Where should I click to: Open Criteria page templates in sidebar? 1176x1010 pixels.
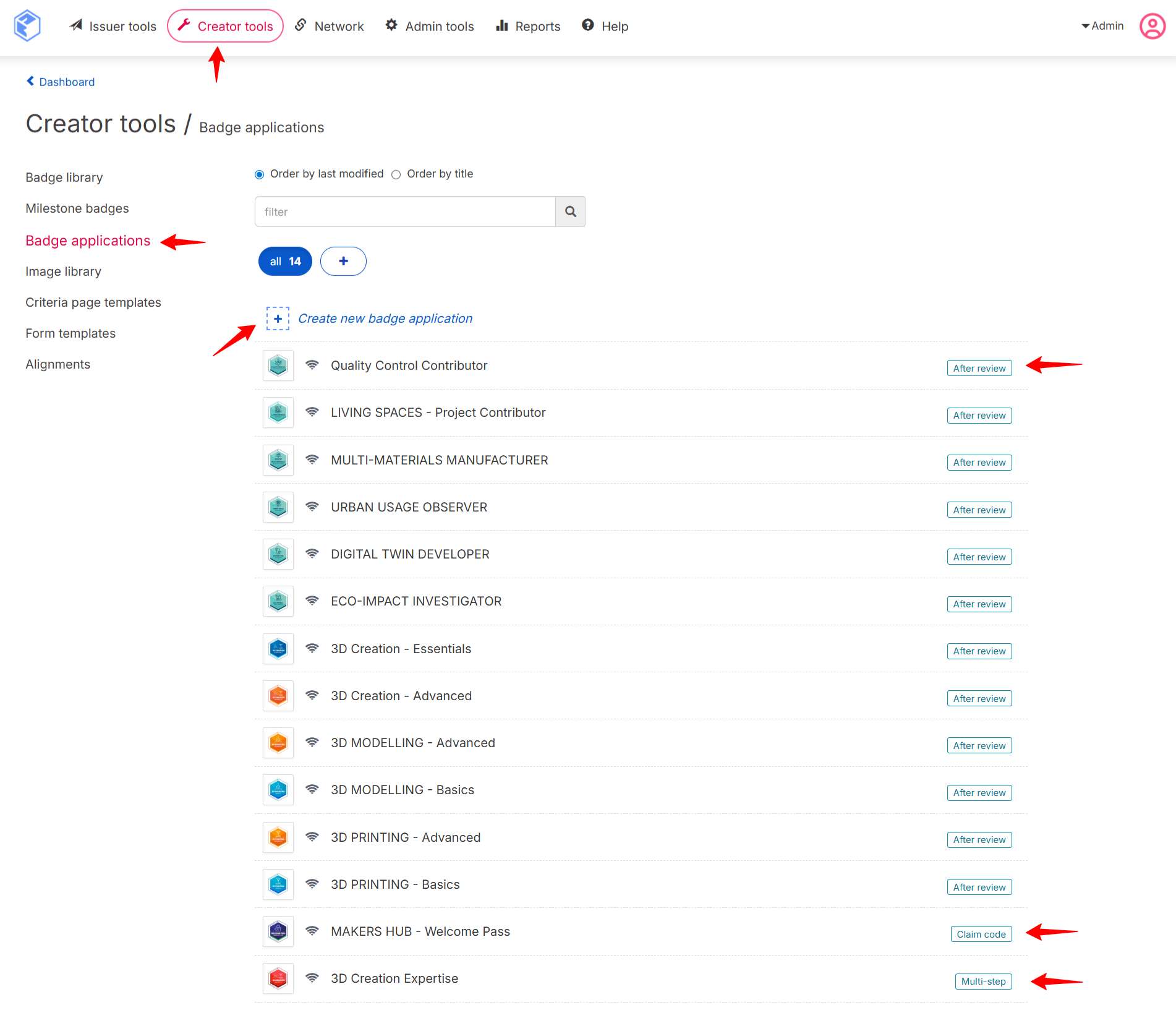93,302
